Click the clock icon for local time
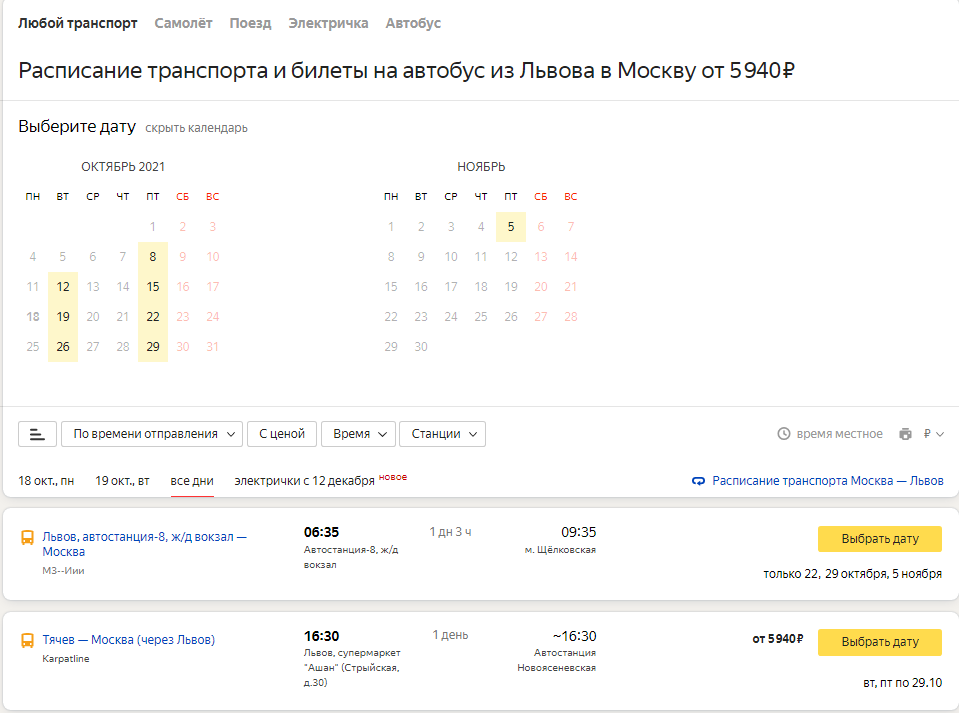The height and width of the screenshot is (713, 959). click(784, 434)
